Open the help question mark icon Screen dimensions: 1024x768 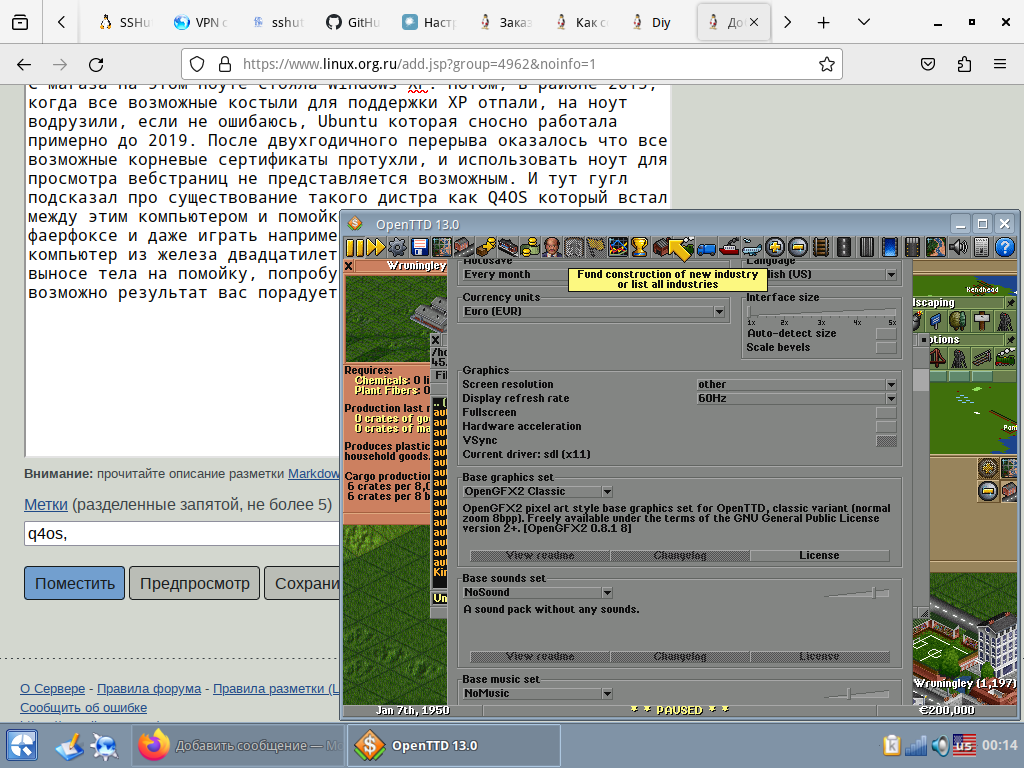[1004, 248]
